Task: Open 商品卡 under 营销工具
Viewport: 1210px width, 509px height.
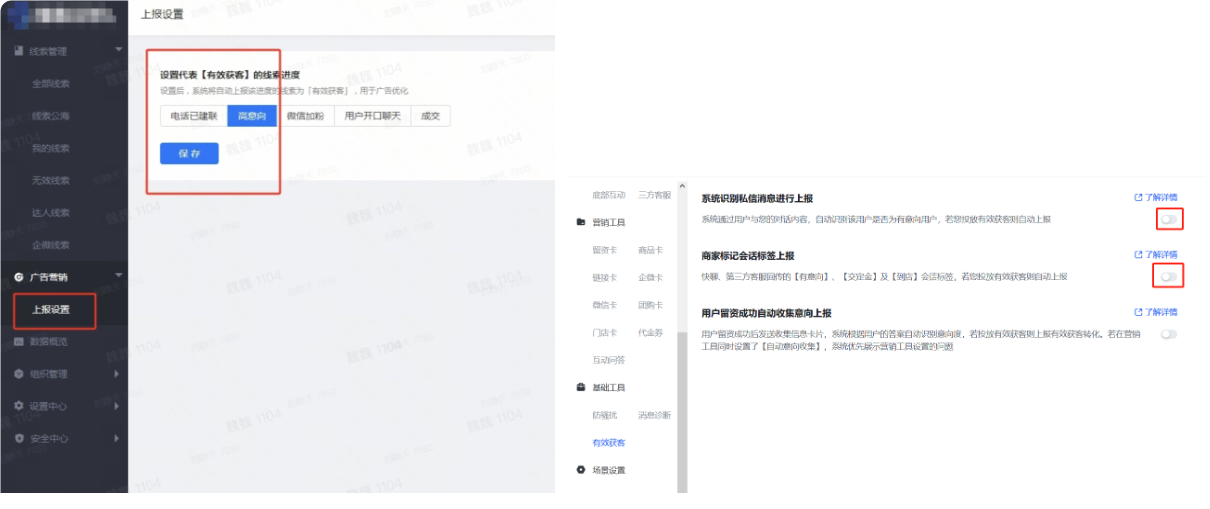Action: click(x=651, y=250)
